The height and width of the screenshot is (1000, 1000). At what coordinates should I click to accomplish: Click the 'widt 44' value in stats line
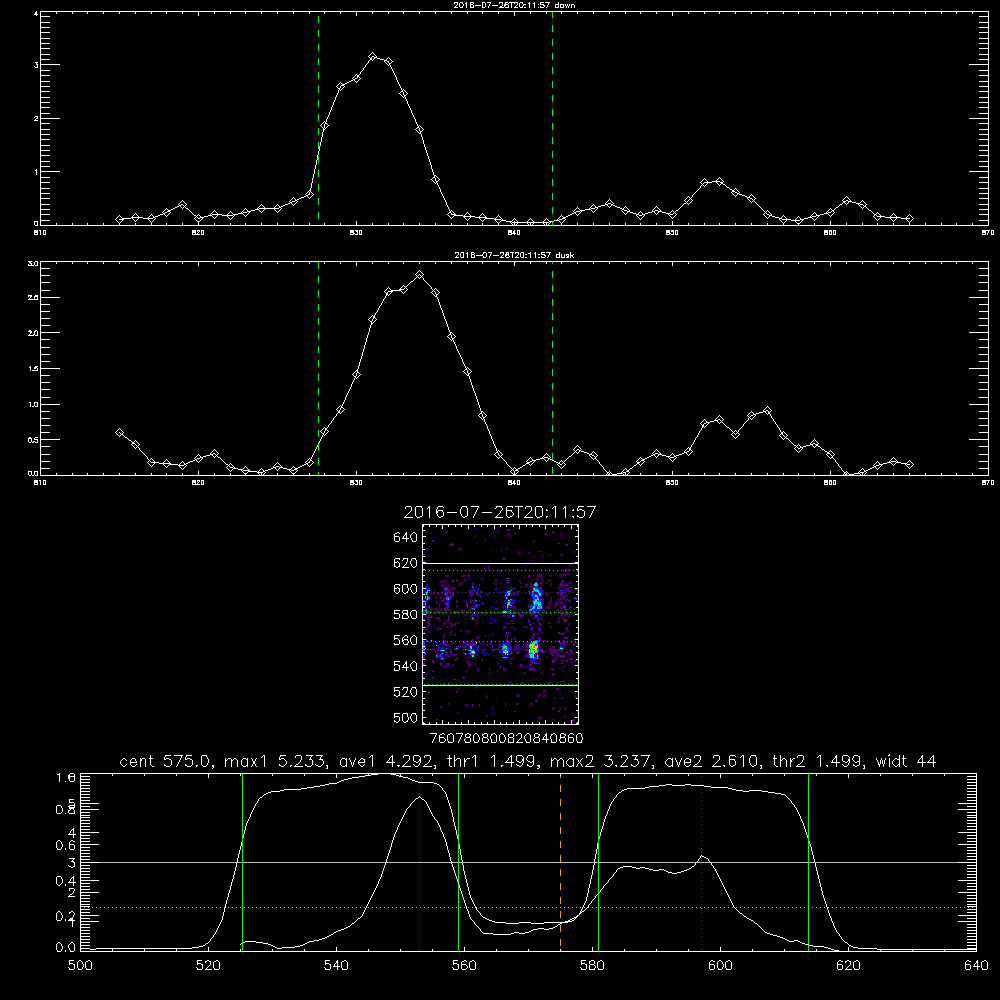point(906,761)
